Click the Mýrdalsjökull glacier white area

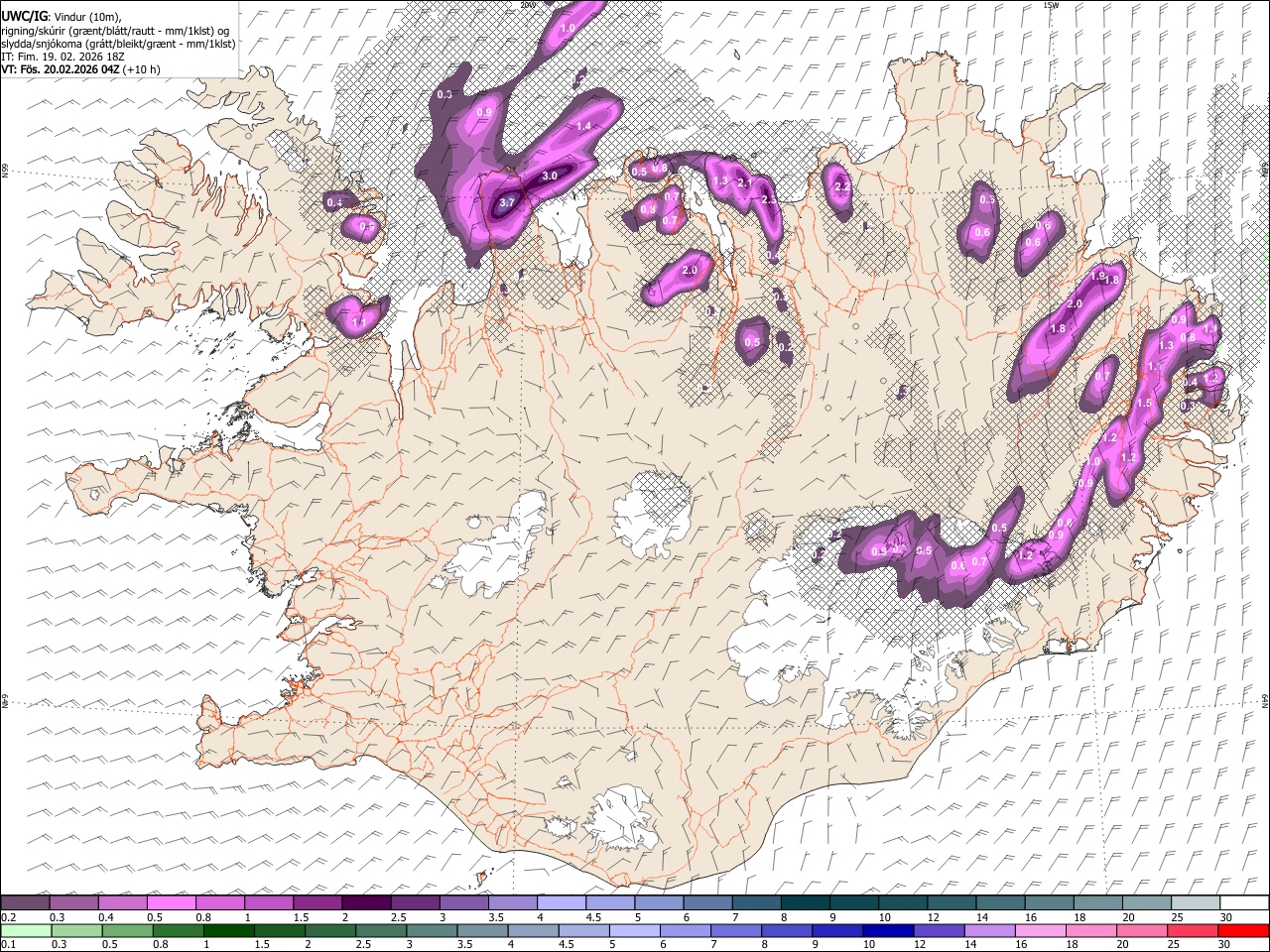point(620,818)
